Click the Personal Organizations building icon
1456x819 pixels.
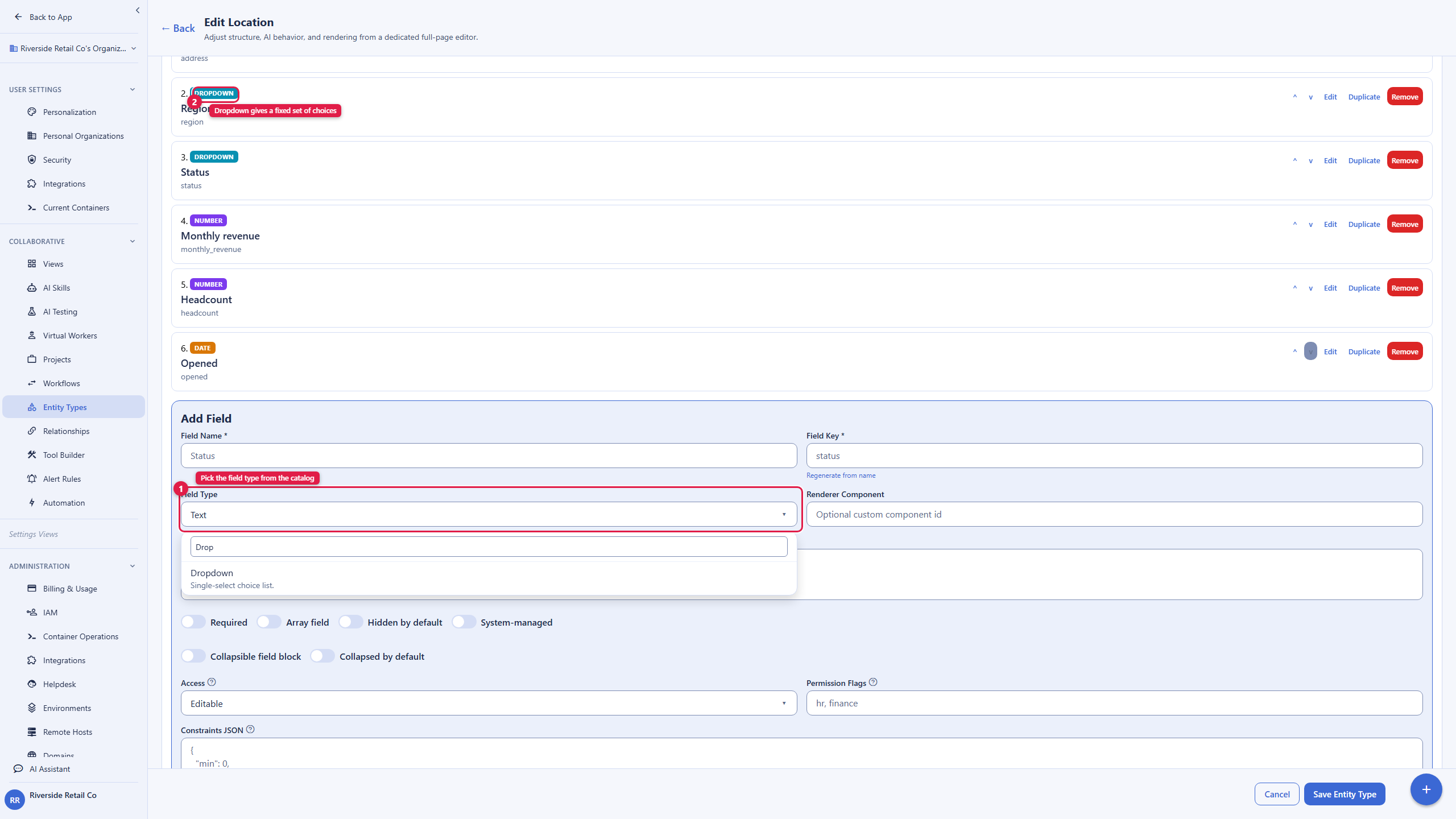point(32,136)
